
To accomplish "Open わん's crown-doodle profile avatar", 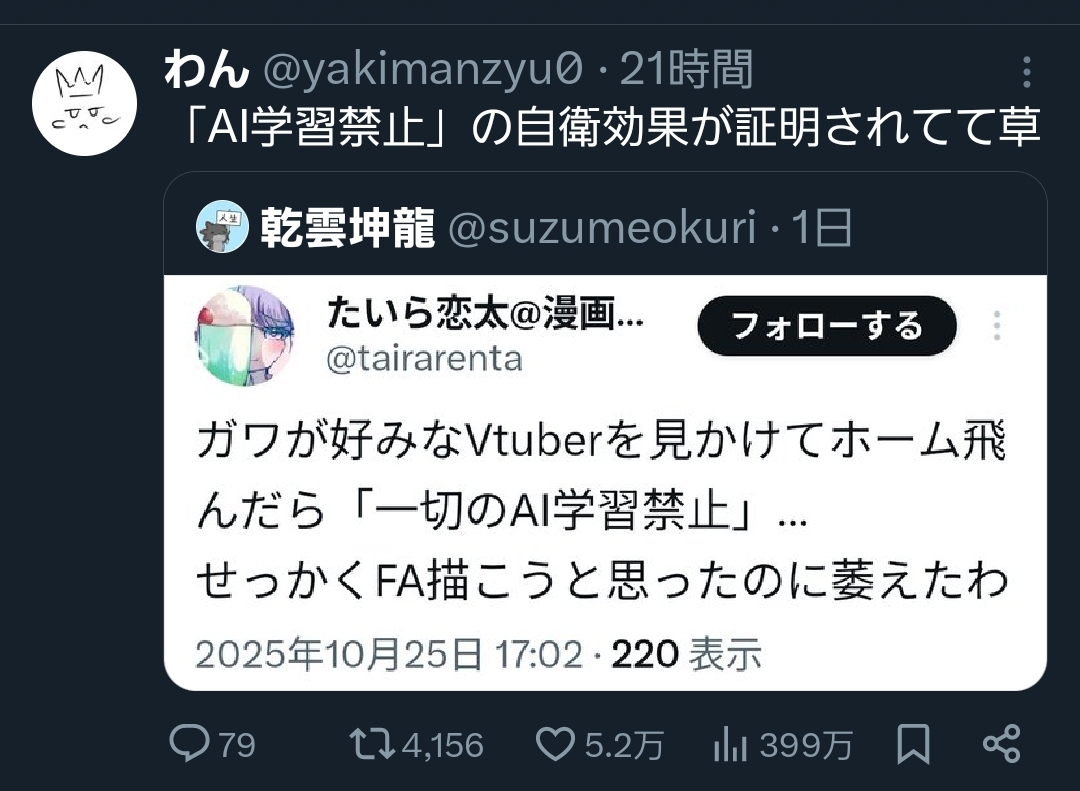I will click(84, 103).
